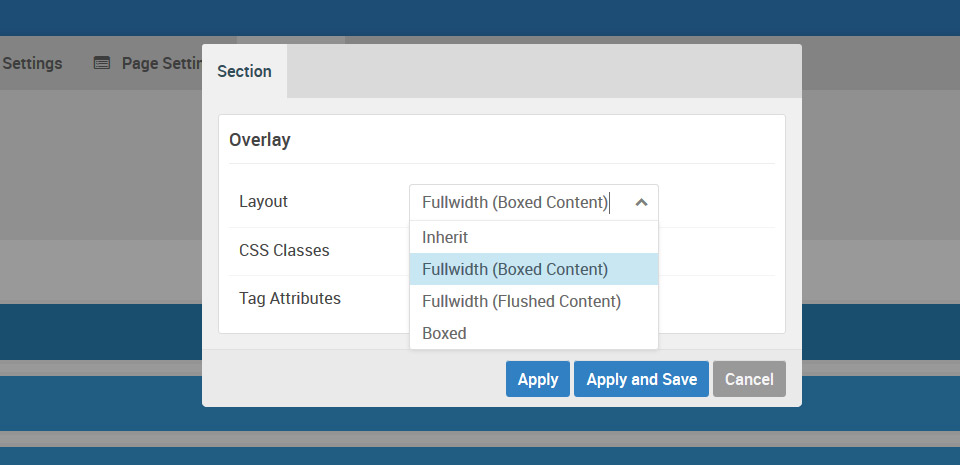Open the Settings tab in the background
The image size is (960, 465).
coord(31,63)
